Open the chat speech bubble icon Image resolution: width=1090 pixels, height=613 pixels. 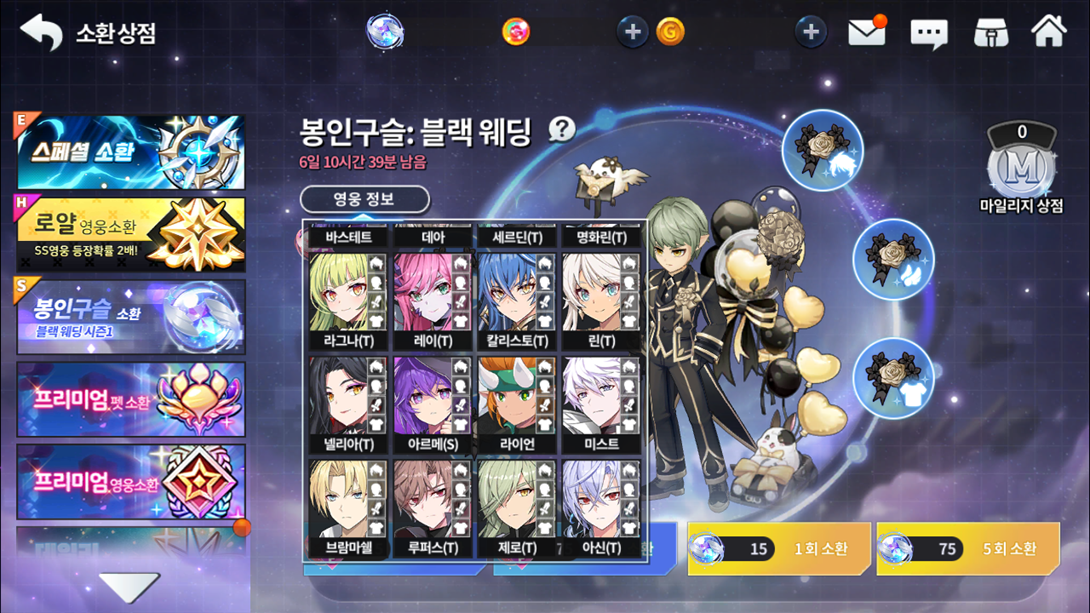click(929, 33)
